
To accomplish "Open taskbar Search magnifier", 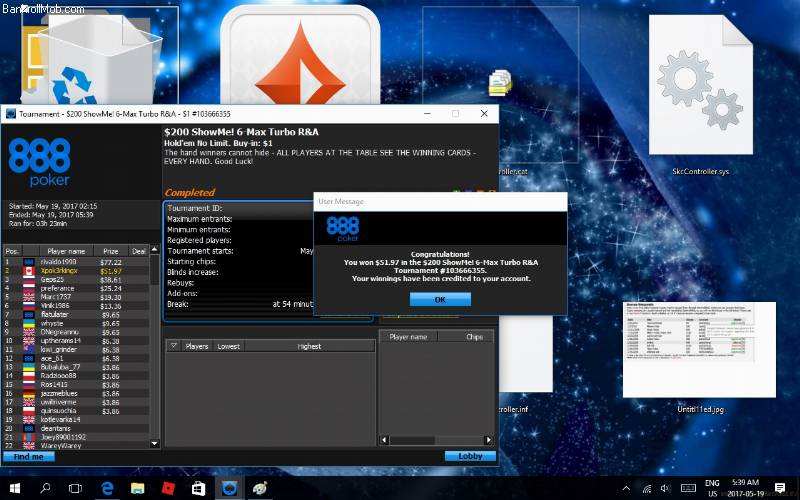I will (45, 488).
